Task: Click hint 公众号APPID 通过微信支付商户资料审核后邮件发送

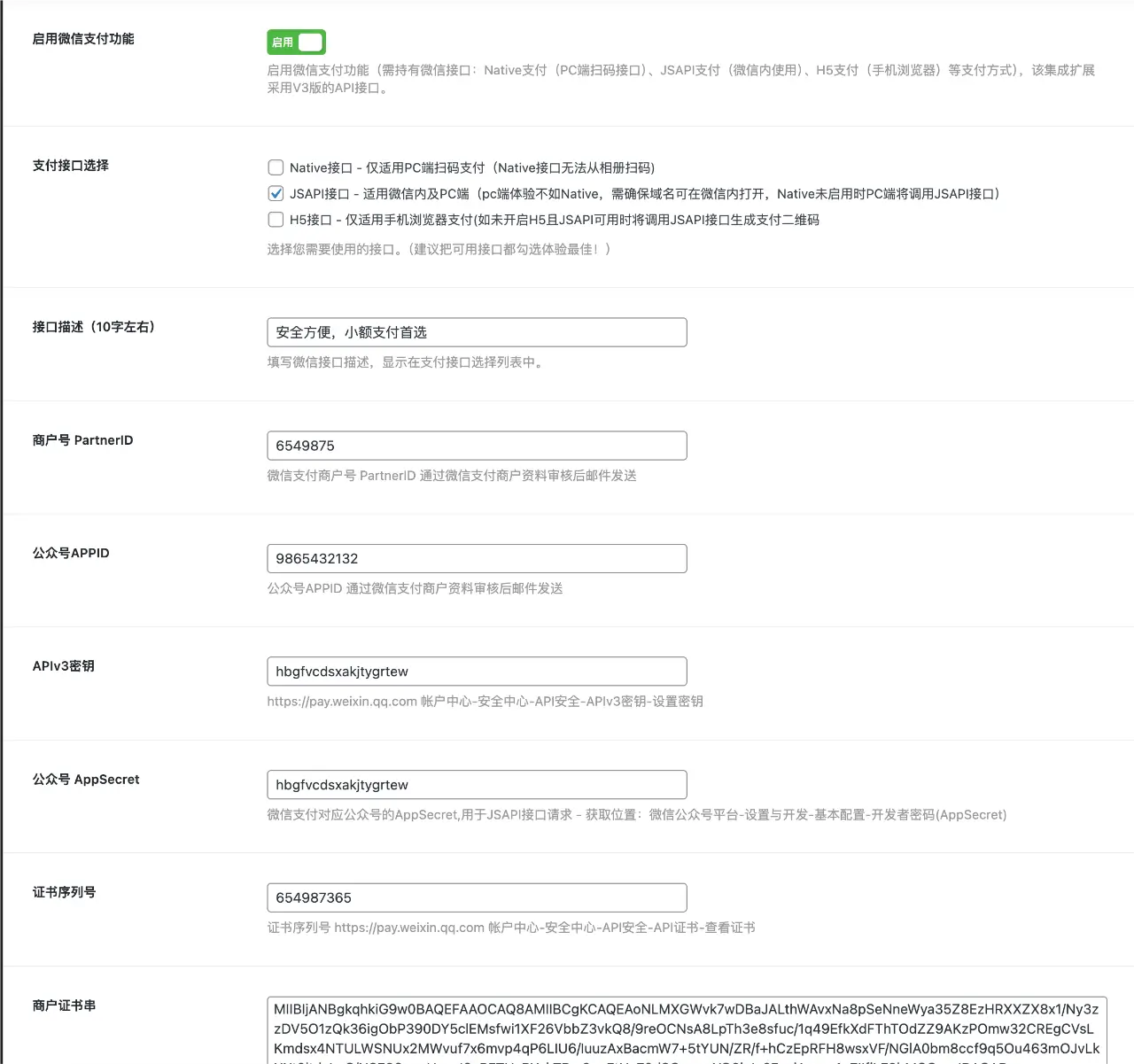Action: click(x=416, y=588)
